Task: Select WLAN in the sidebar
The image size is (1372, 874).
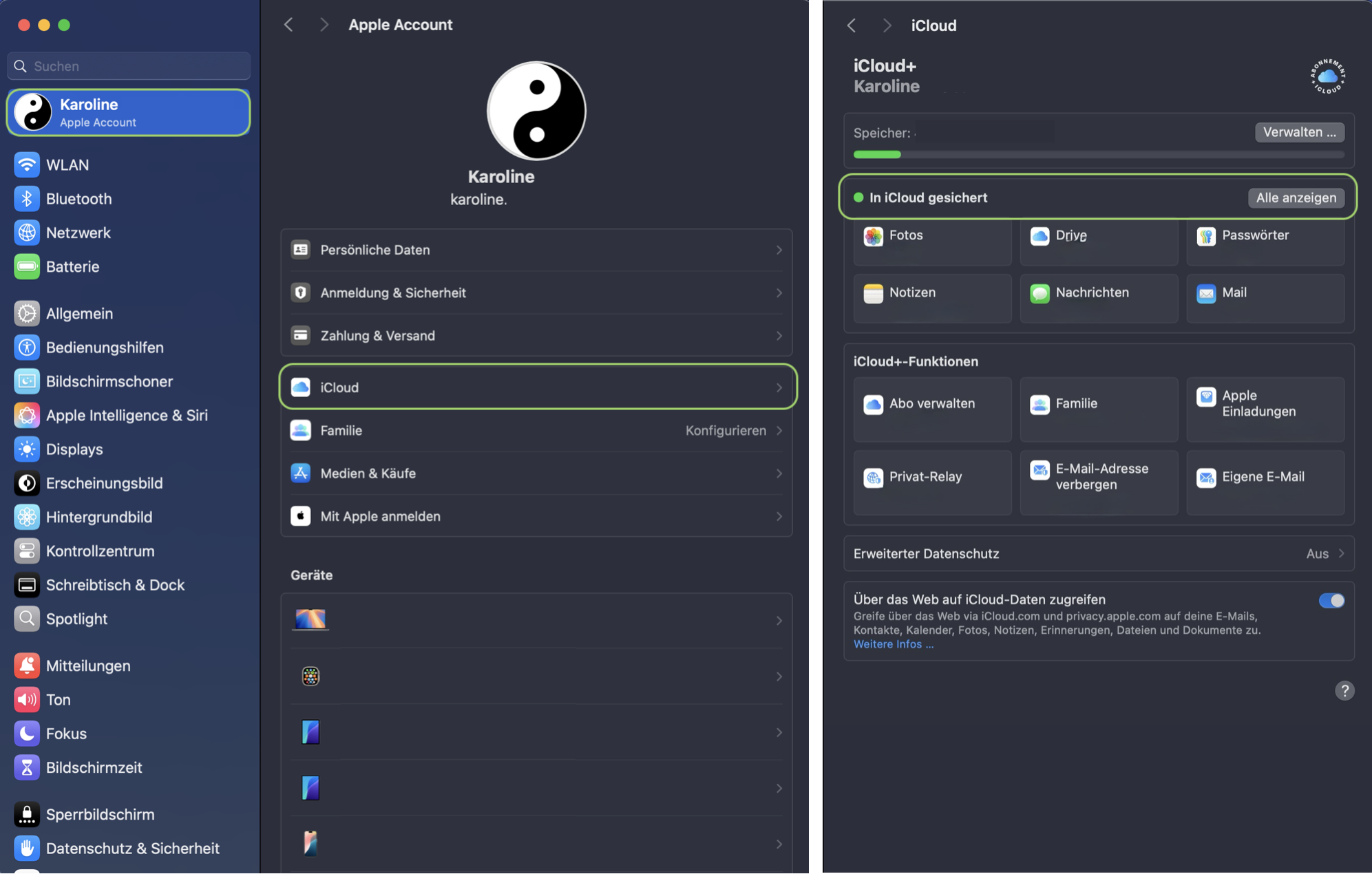Action: coord(67,165)
